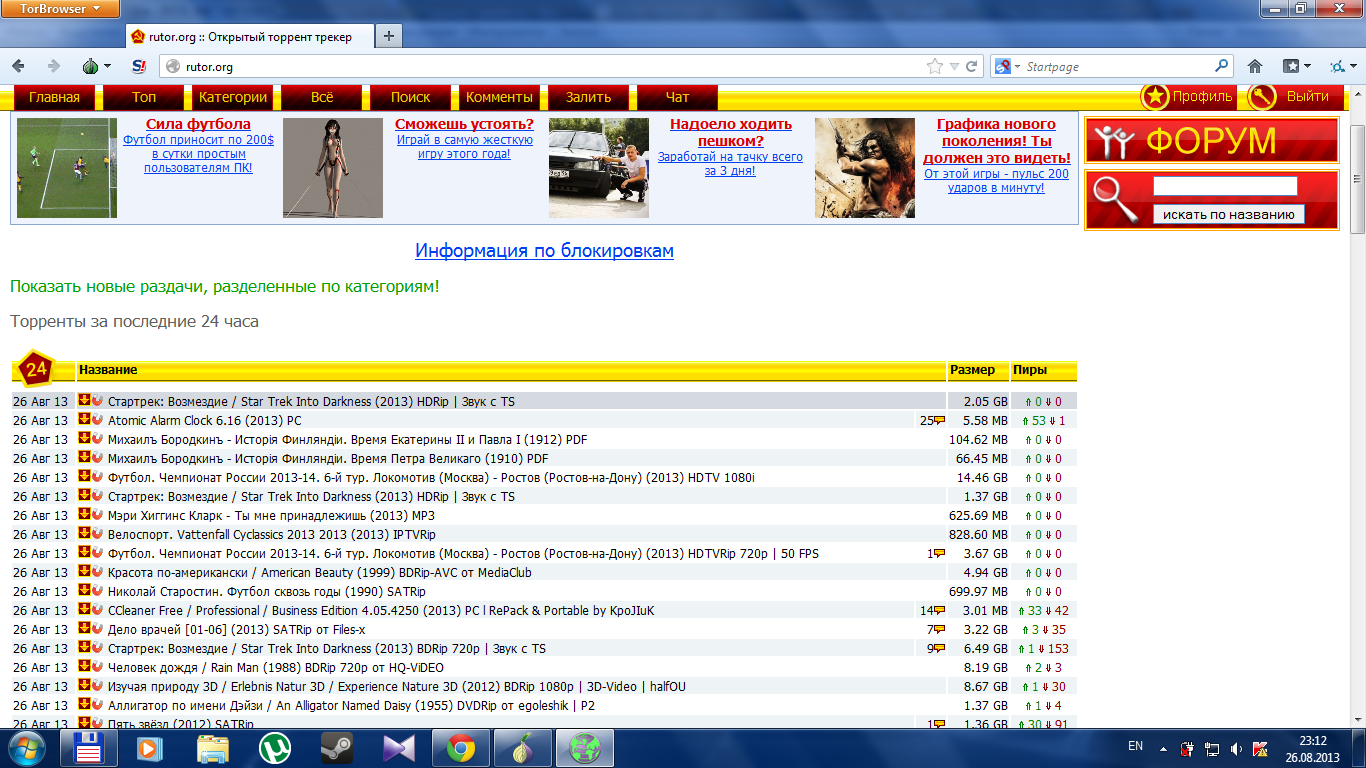Go to the browser home page icon
The height and width of the screenshot is (768, 1366).
click(x=1255, y=67)
